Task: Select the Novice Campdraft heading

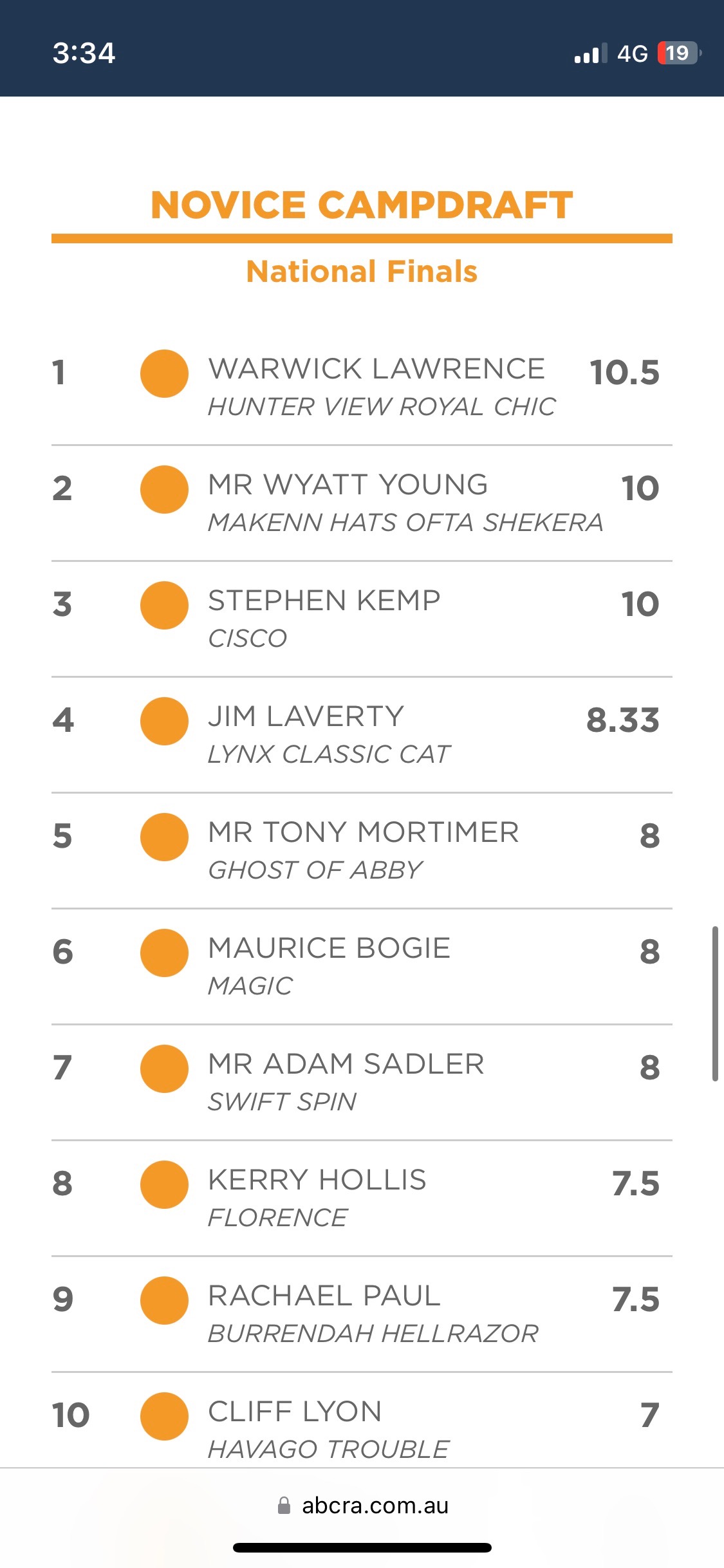Action: click(362, 205)
